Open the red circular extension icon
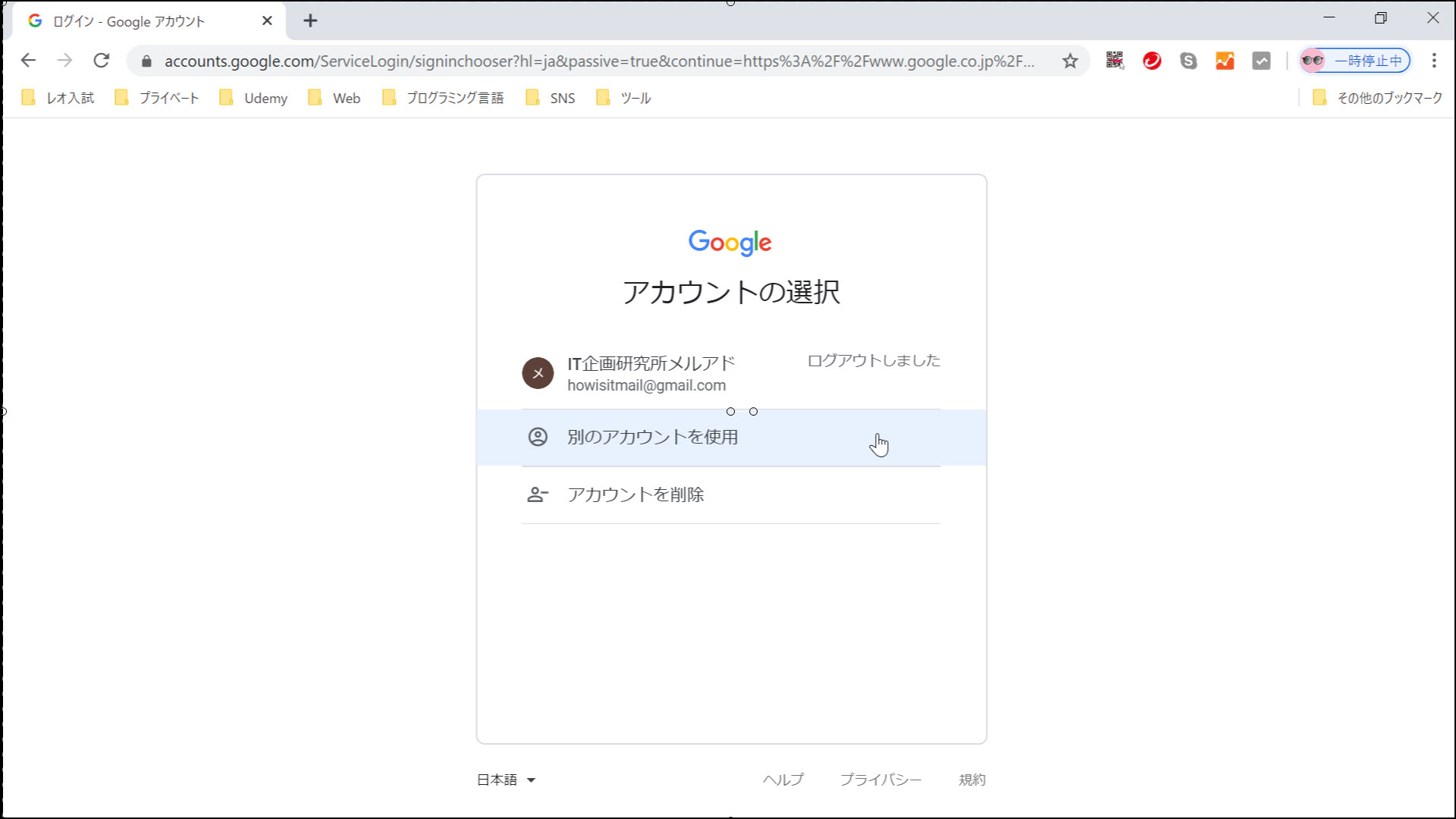1456x819 pixels. tap(1152, 61)
